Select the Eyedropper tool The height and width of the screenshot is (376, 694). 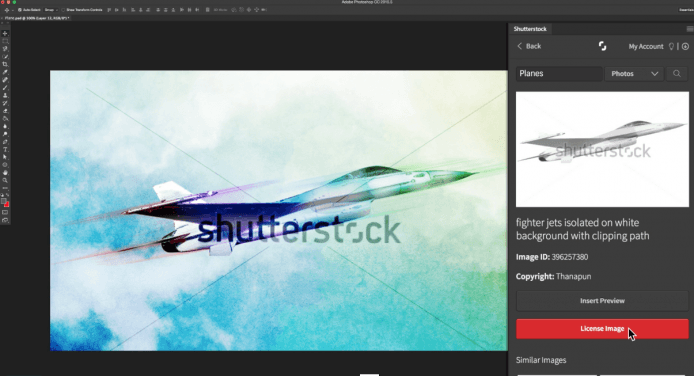[x=5, y=72]
